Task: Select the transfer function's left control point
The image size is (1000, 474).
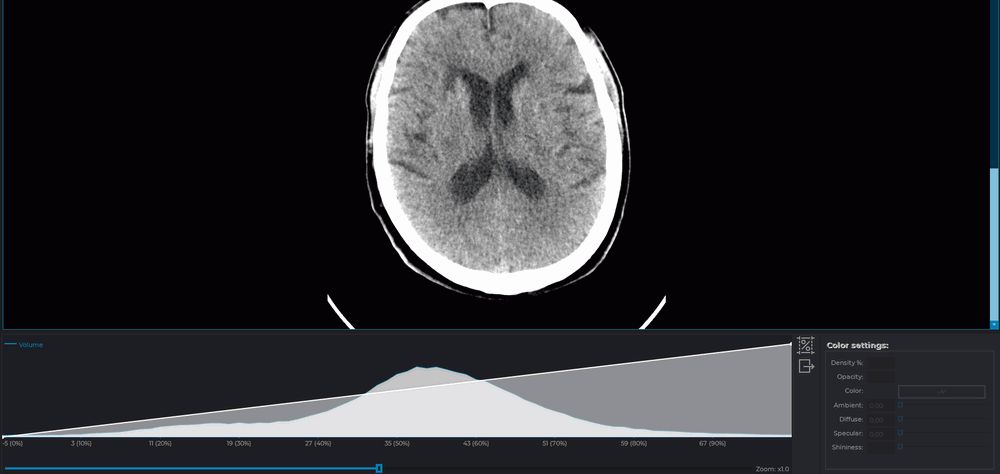Action: [4, 436]
